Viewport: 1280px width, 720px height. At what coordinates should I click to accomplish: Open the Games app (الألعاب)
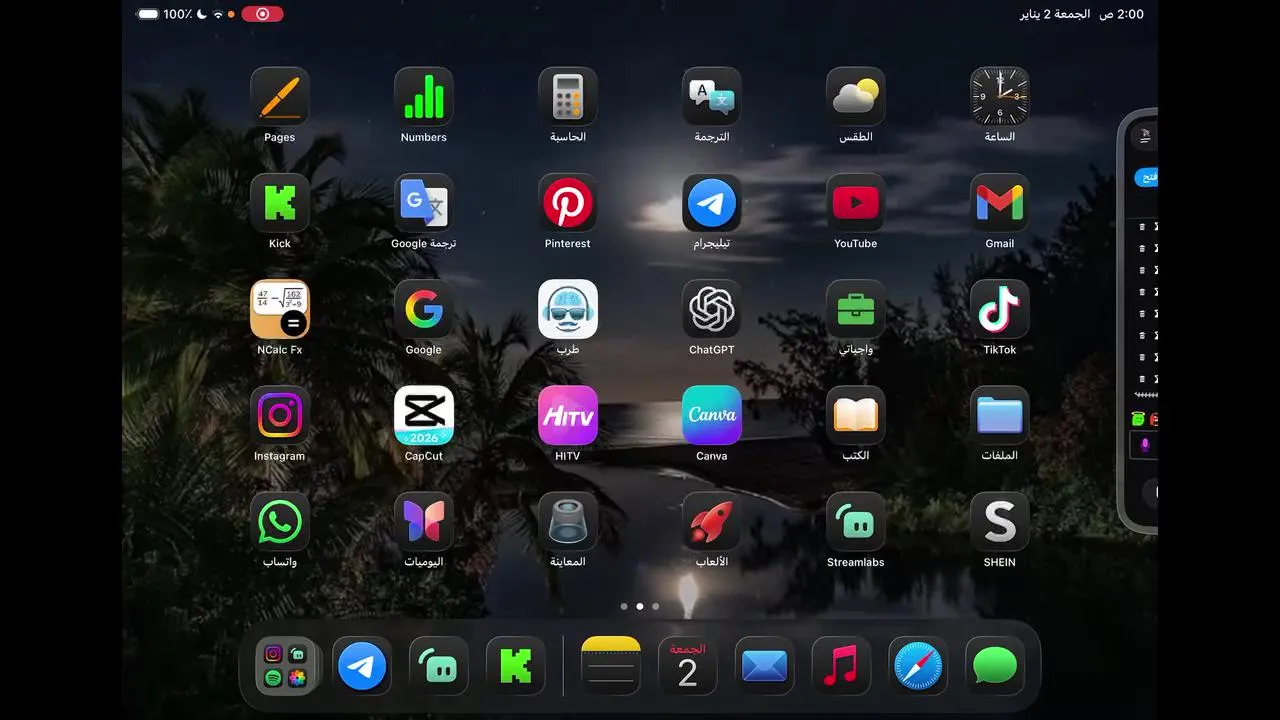712,521
